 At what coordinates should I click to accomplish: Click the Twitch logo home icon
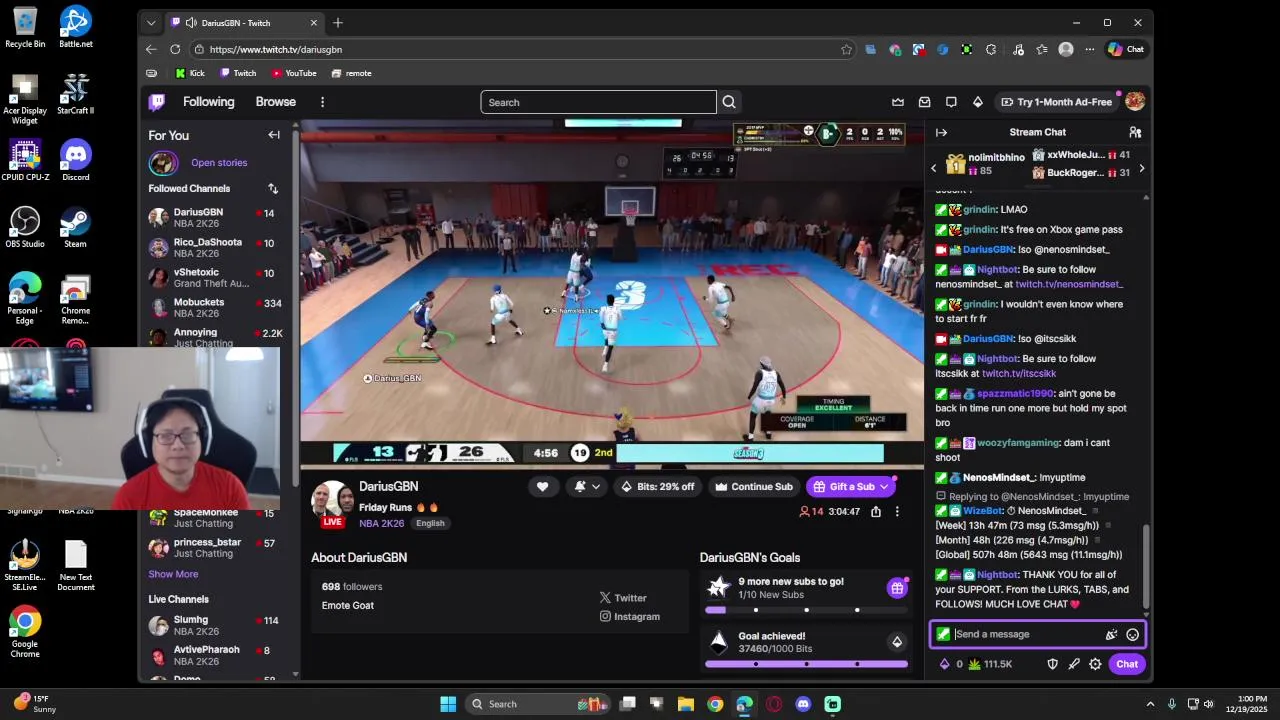pos(157,102)
